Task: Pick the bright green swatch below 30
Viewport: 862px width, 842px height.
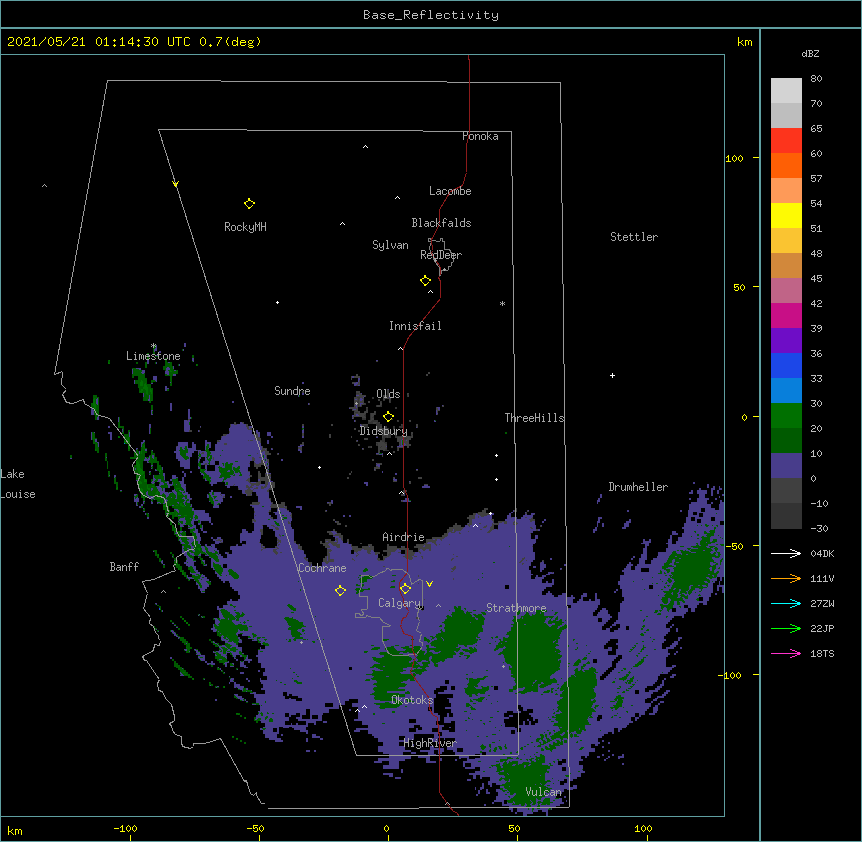Action: pyautogui.click(x=786, y=416)
